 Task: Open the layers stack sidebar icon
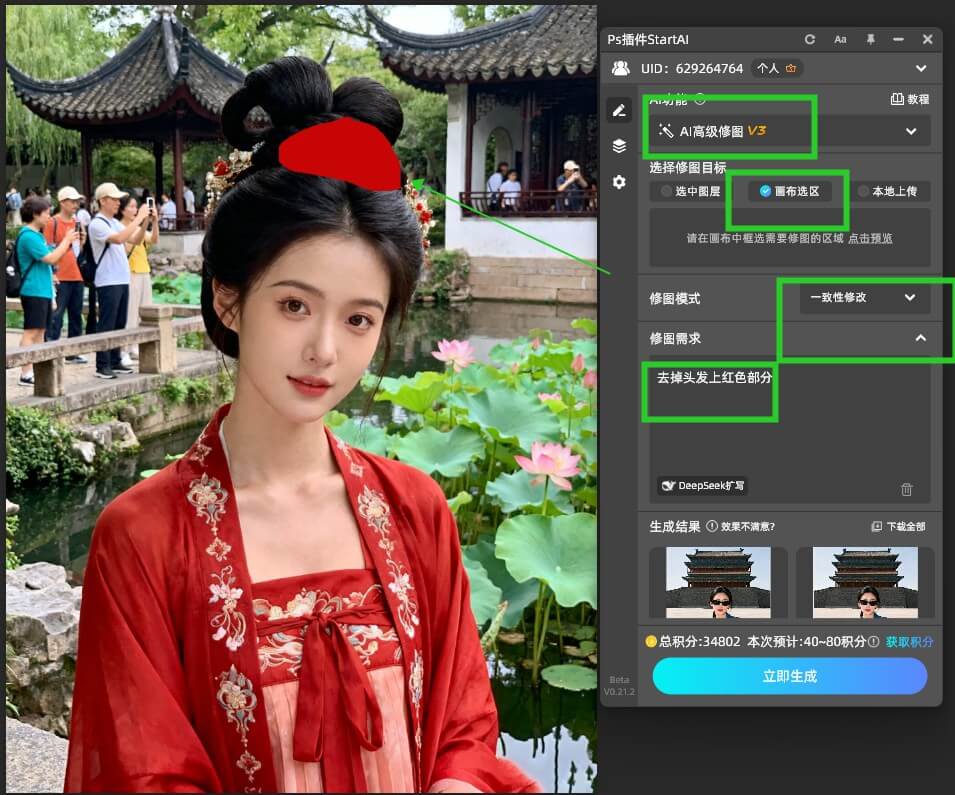(620, 146)
